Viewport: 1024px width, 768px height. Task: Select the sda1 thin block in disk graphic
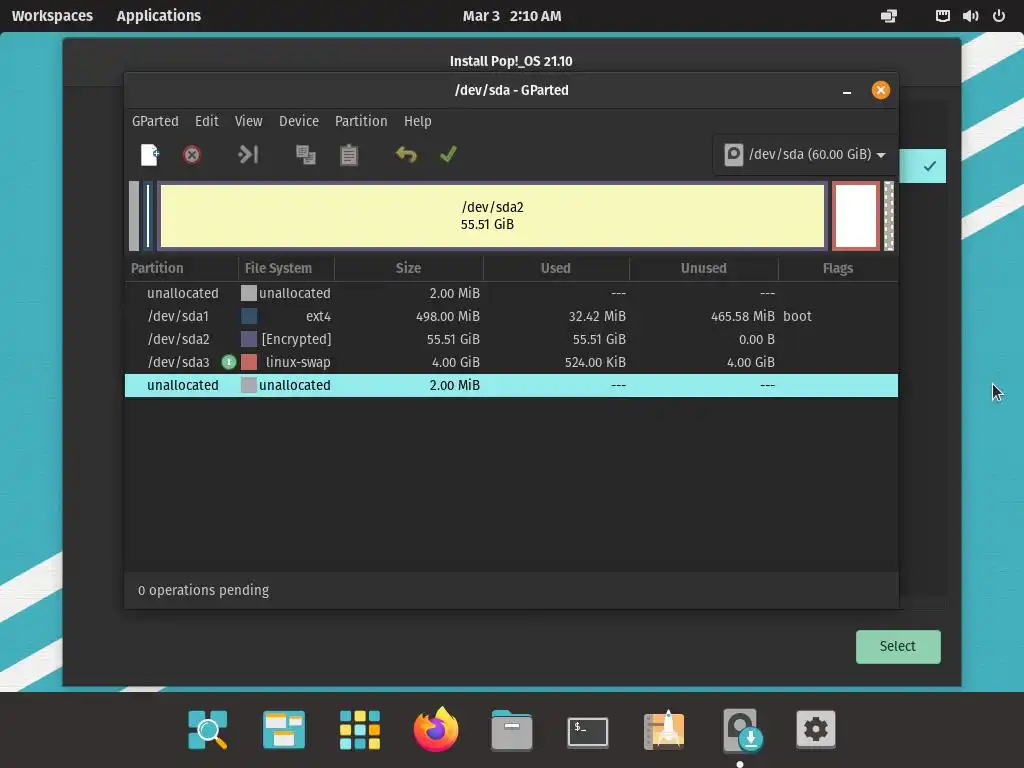point(148,216)
